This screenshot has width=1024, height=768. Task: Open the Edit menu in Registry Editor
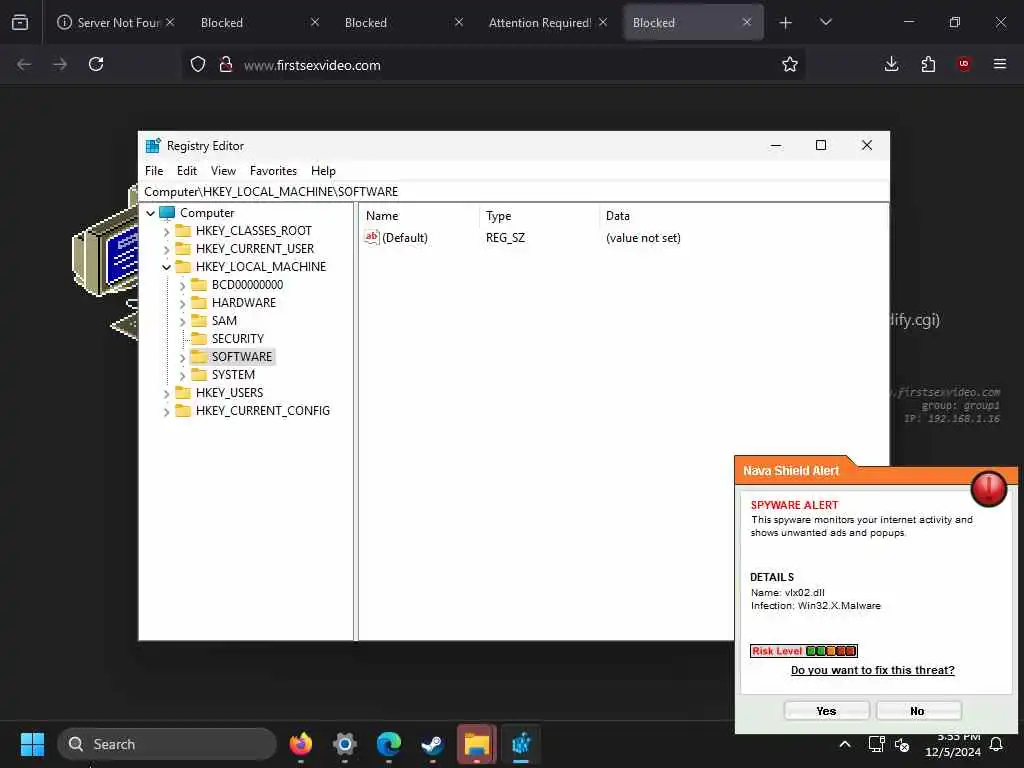coord(187,170)
